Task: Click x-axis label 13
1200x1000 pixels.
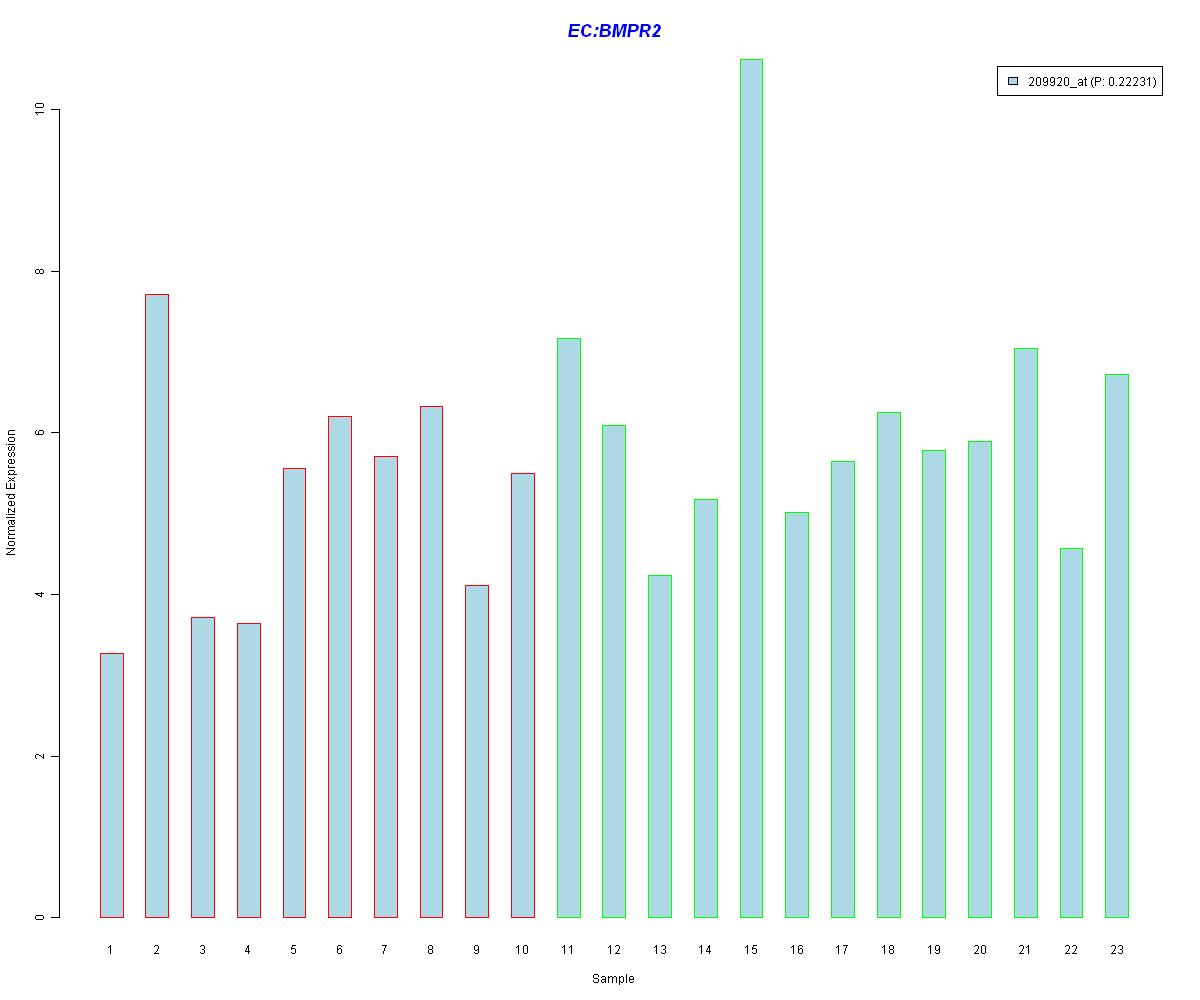Action: point(660,949)
